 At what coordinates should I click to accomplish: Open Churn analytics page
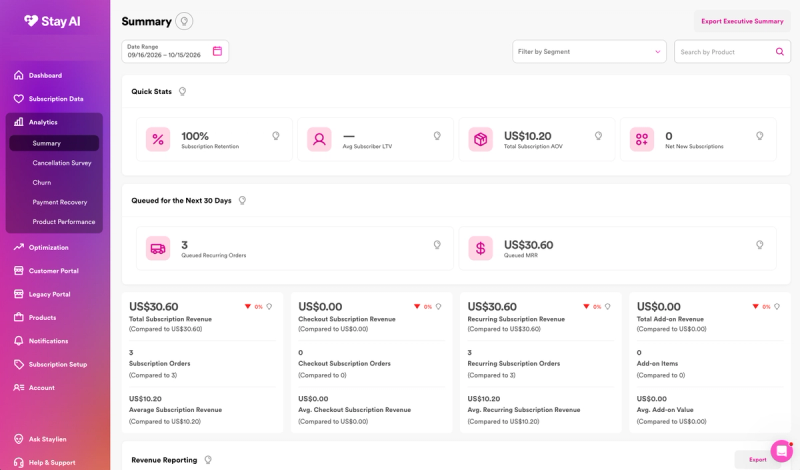[42, 182]
